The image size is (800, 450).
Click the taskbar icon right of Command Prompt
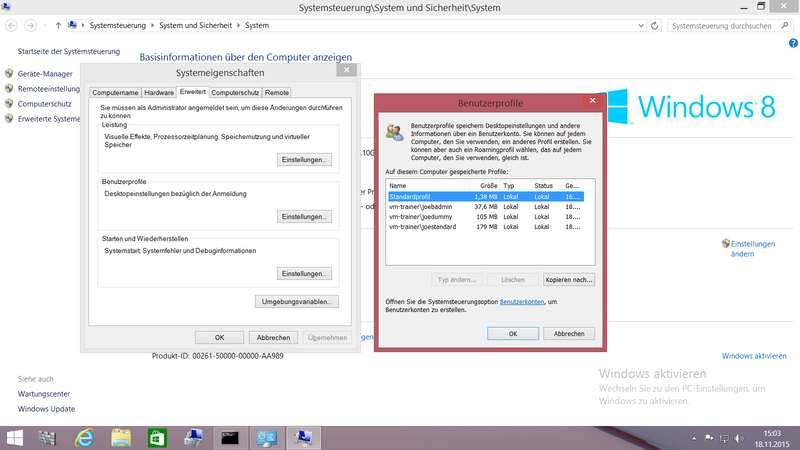(267, 438)
